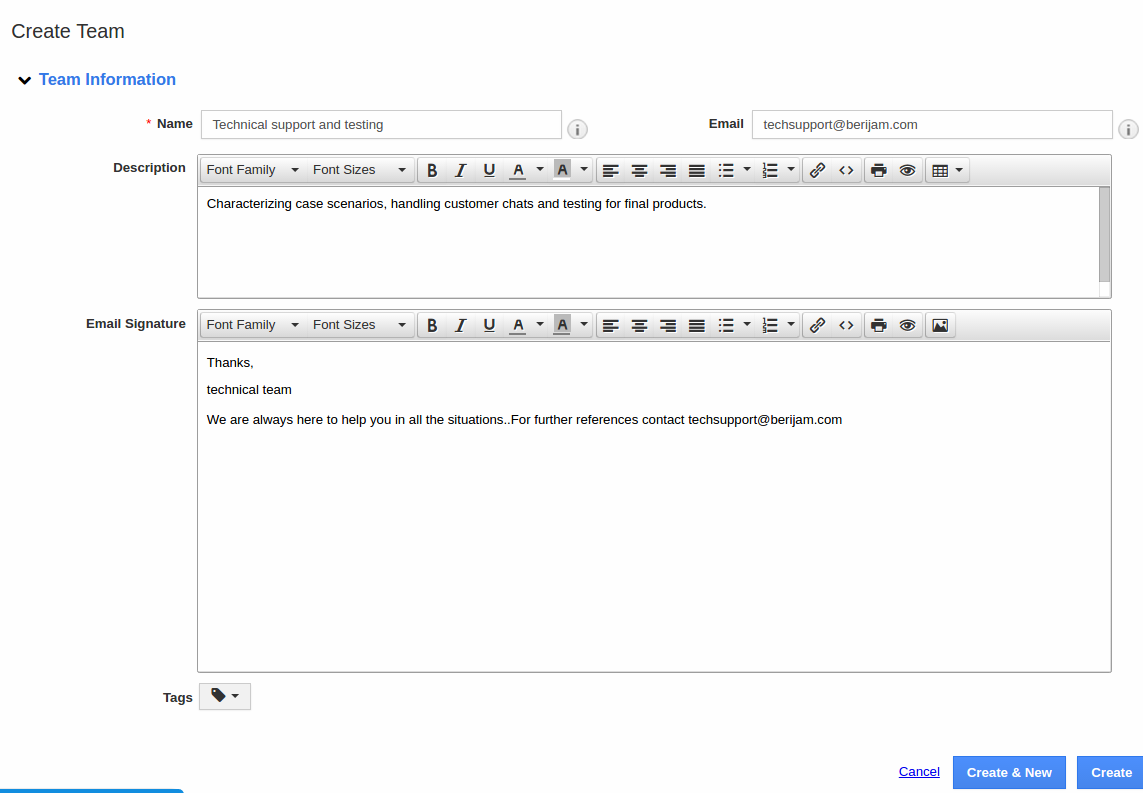Print the Description content
This screenshot has width=1143, height=793.
(879, 171)
